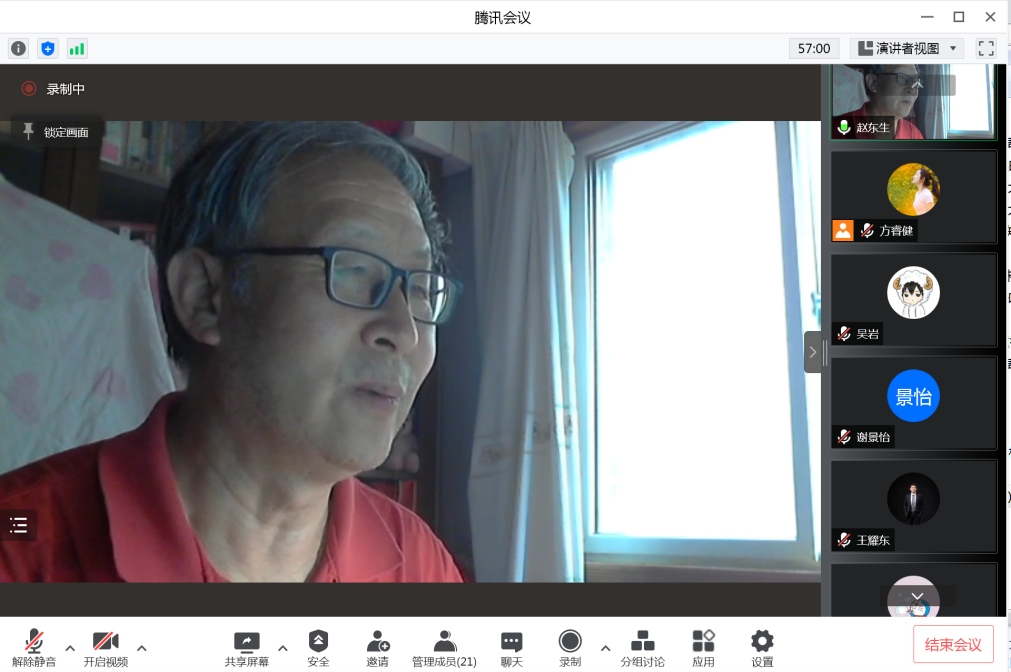Turn on the camera (开启视频)

[106, 647]
